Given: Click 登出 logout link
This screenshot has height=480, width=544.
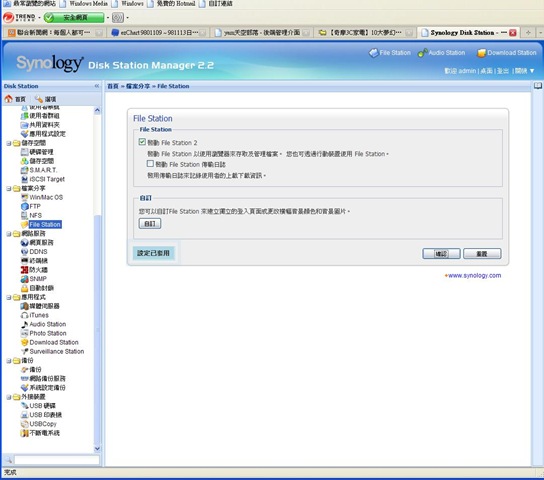Looking at the screenshot, I should pos(503,71).
